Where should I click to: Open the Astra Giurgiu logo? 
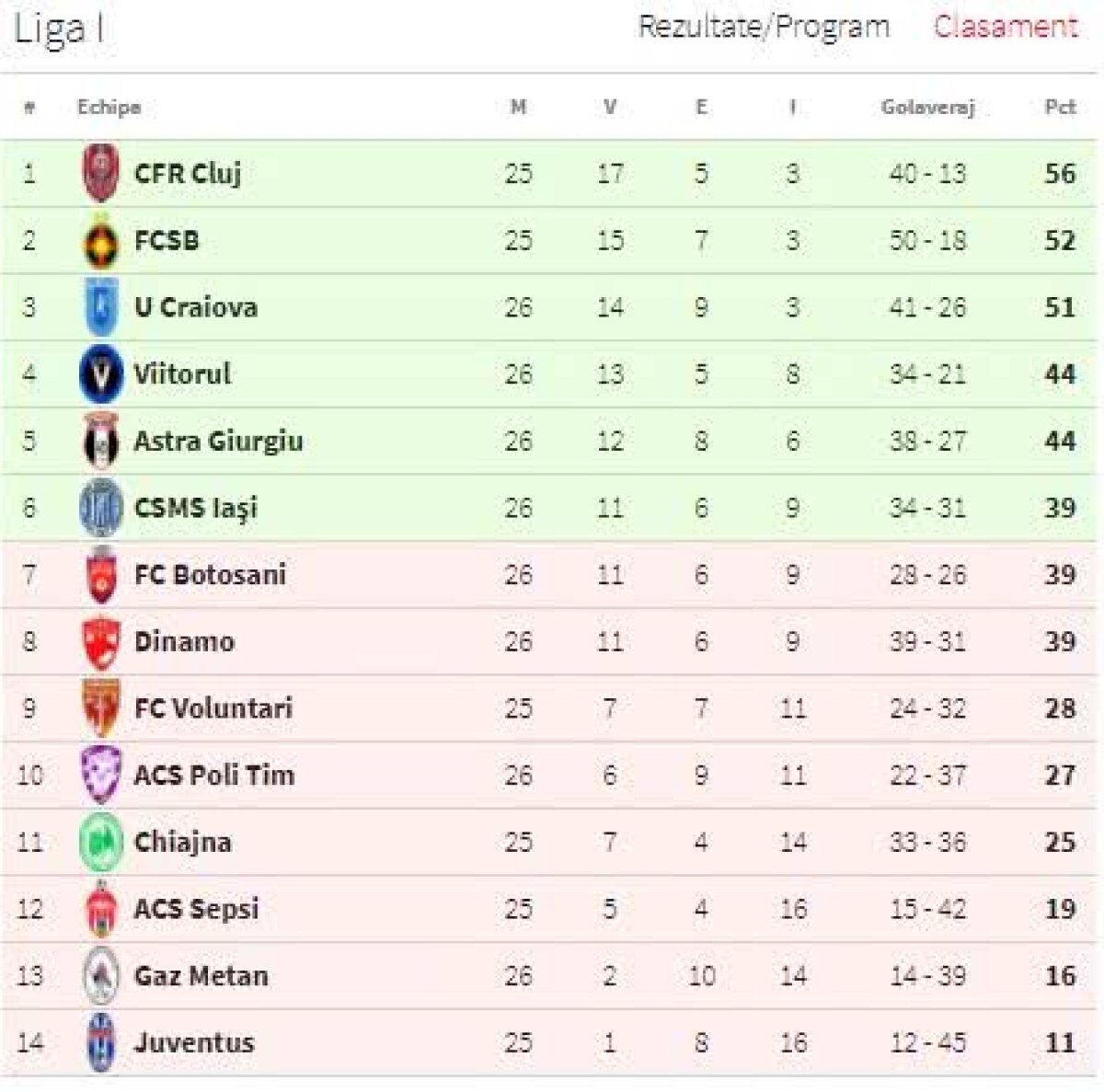pos(100,442)
